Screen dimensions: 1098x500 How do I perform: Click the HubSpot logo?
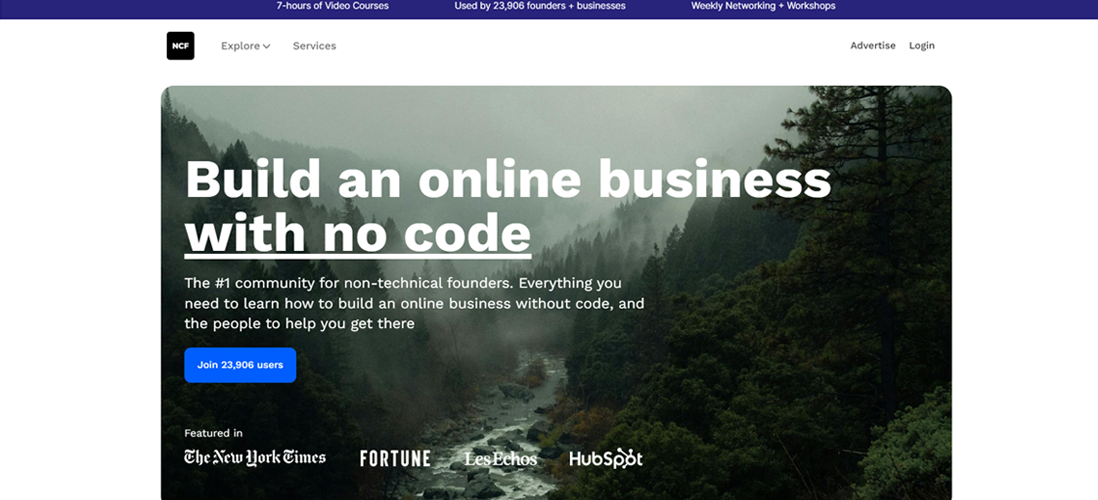[606, 459]
